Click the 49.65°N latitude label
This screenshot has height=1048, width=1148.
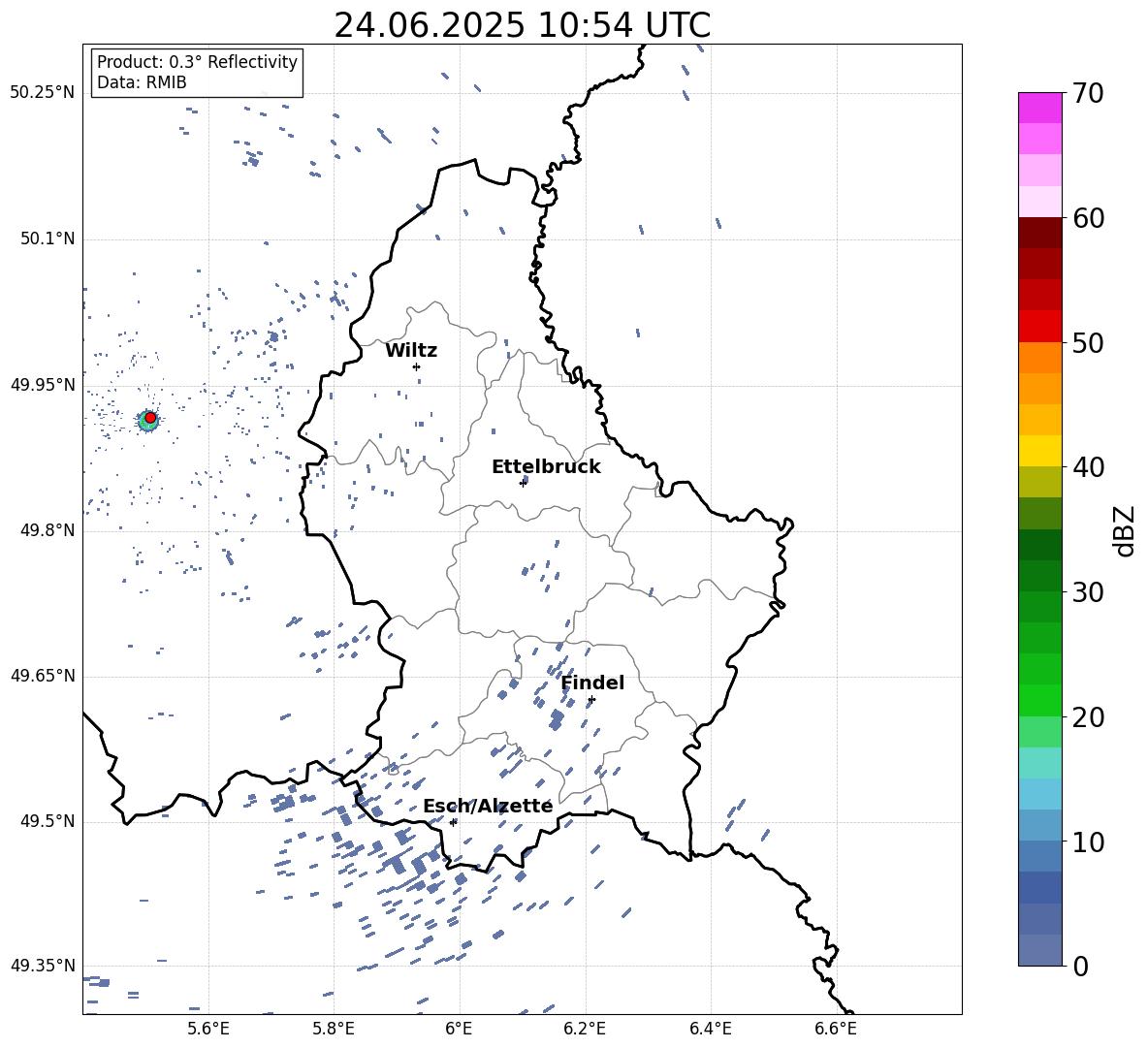point(43,675)
